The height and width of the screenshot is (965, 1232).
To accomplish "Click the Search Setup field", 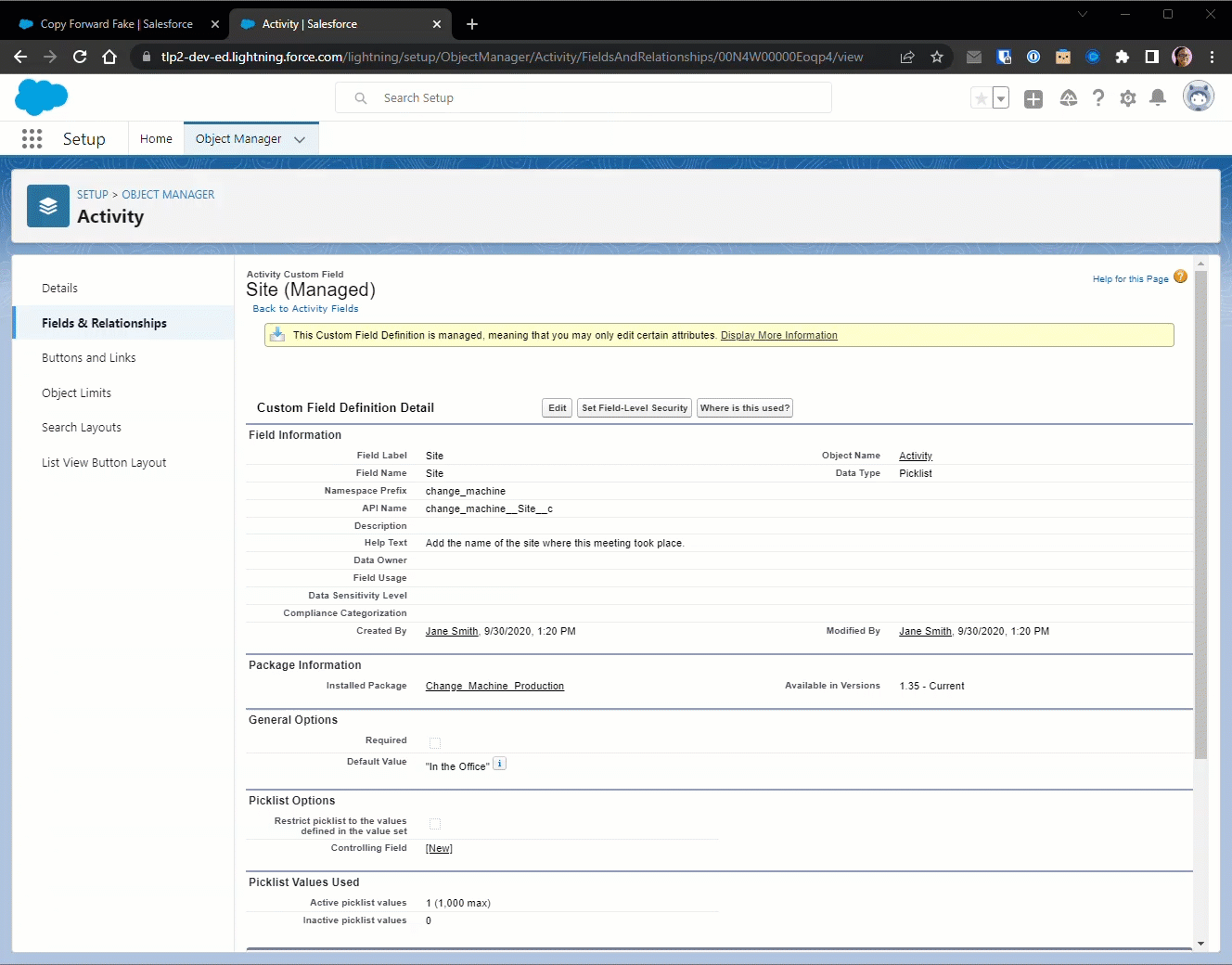I will (584, 97).
